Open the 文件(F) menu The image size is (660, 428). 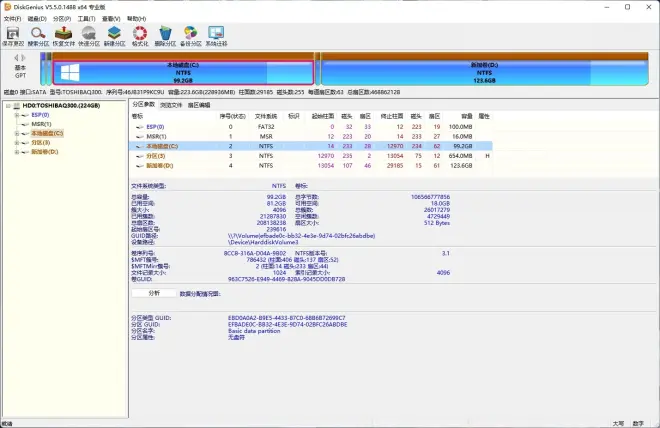click(12, 19)
